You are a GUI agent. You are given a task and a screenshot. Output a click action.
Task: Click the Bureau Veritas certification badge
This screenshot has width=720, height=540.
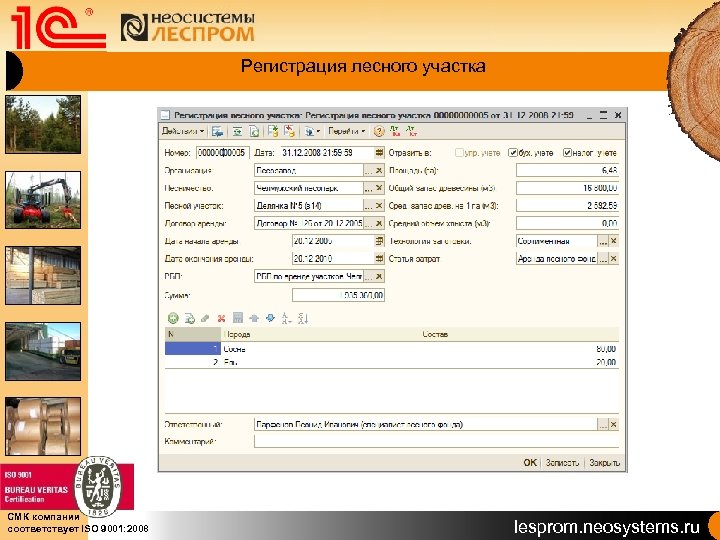[x=67, y=487]
